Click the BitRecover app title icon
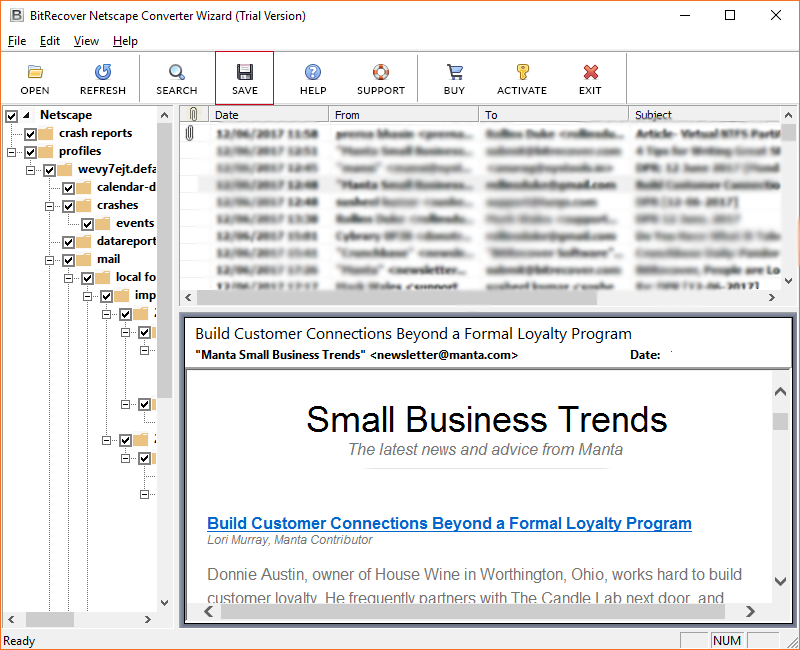Screen dimensions: 800x650 pyautogui.click(x=17, y=15)
